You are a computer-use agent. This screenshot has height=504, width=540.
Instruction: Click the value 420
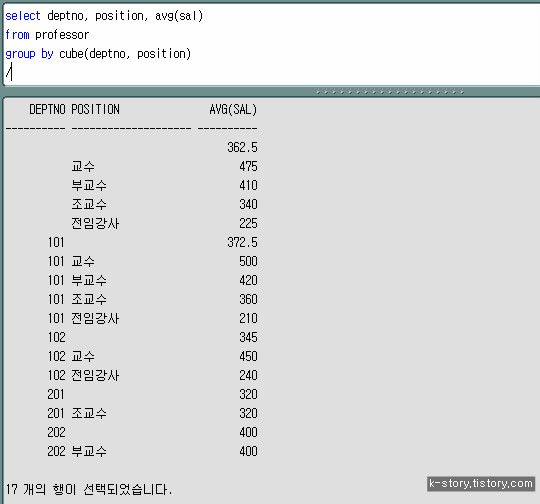[248, 280]
